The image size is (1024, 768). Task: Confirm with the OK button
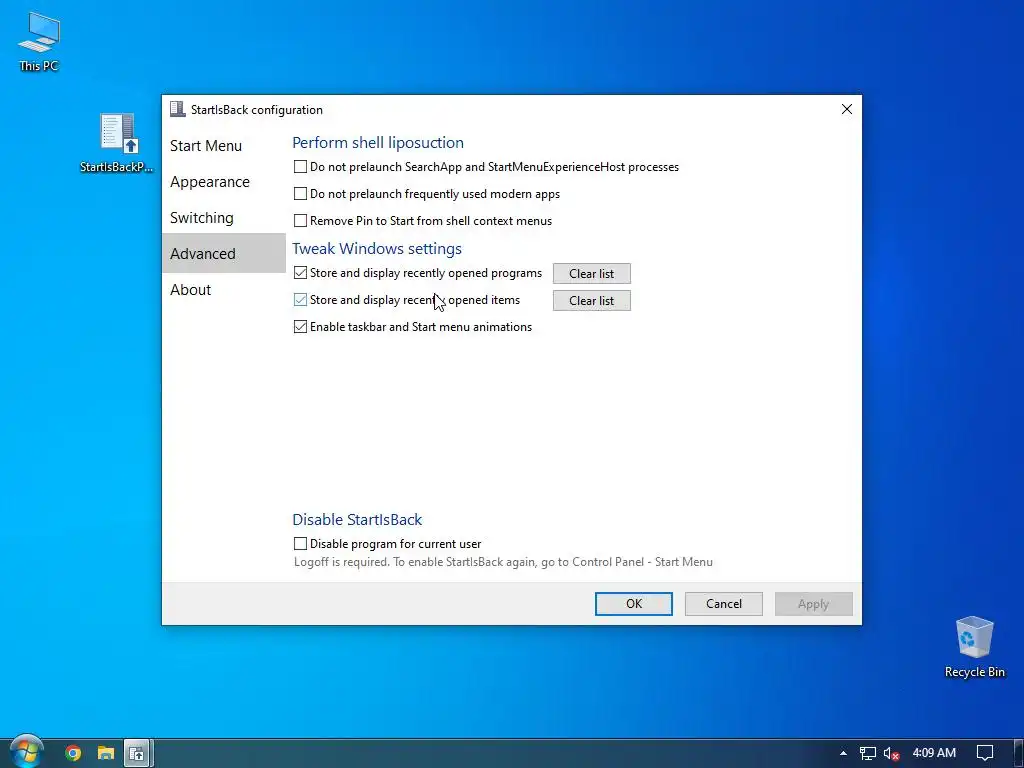[633, 603]
